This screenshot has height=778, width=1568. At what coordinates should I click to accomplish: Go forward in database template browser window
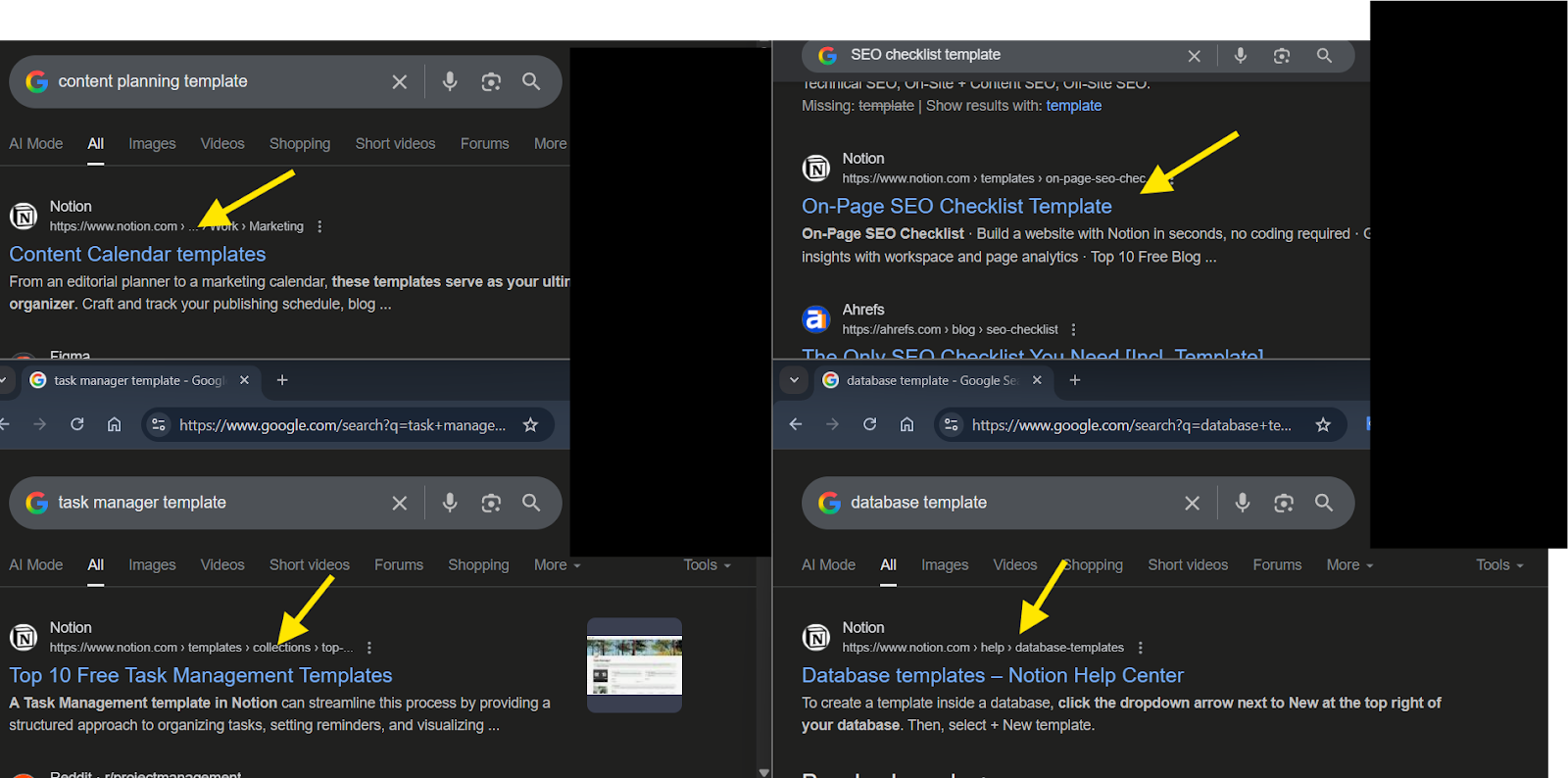coord(832,424)
